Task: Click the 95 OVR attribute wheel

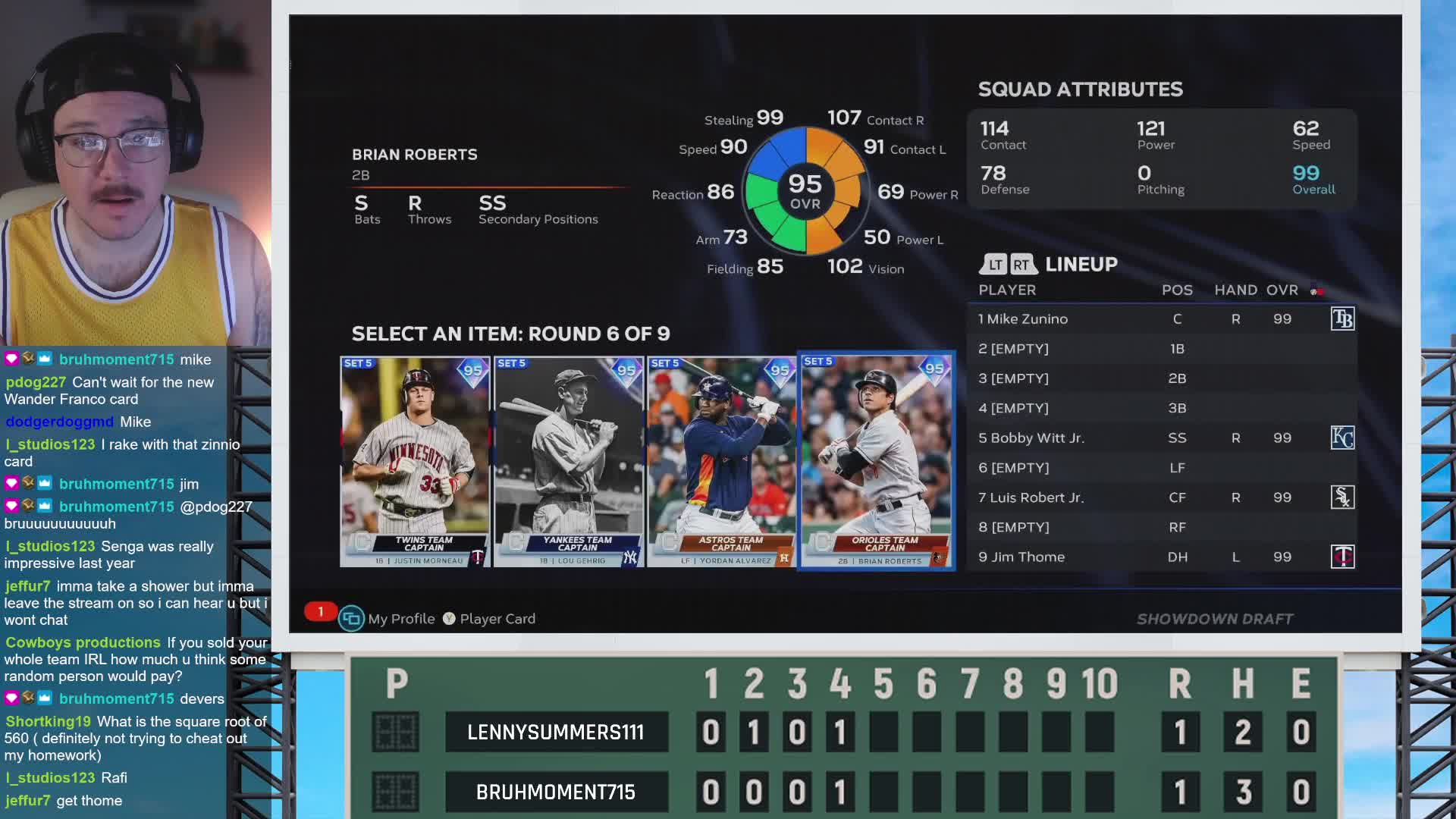Action: [x=805, y=190]
